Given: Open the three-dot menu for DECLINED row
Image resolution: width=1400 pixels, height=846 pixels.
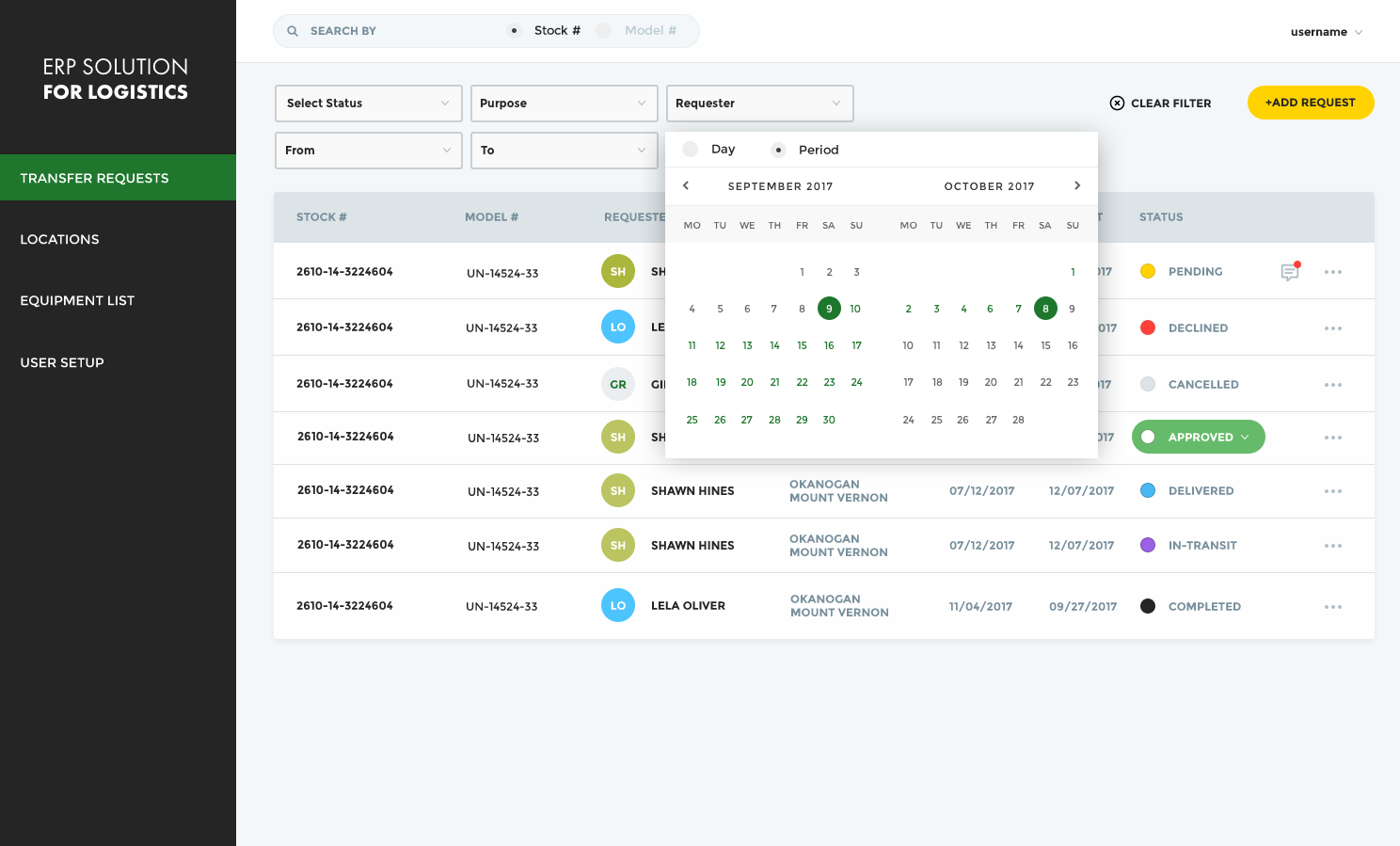Looking at the screenshot, I should point(1333,328).
